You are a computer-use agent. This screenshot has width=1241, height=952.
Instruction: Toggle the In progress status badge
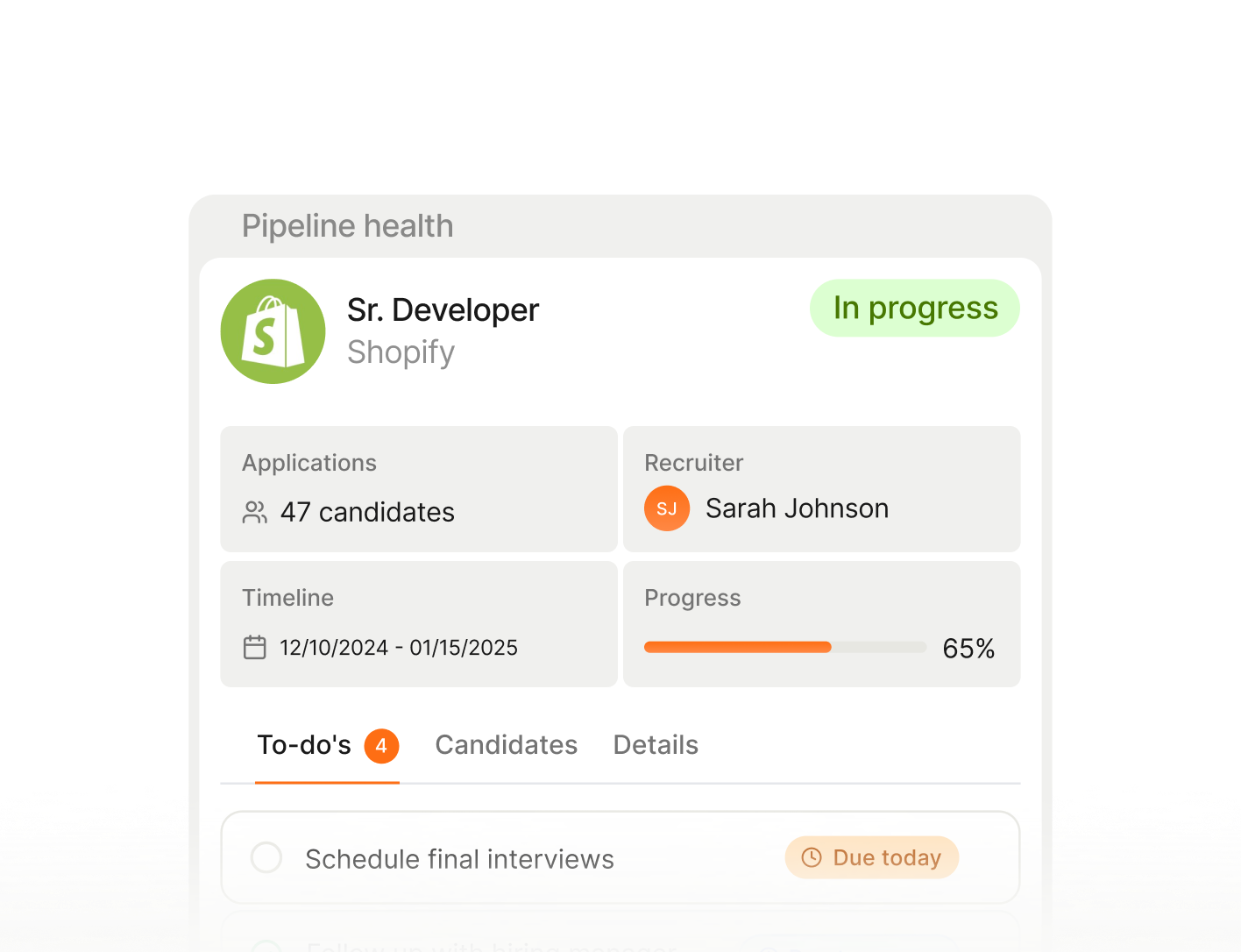pos(914,308)
